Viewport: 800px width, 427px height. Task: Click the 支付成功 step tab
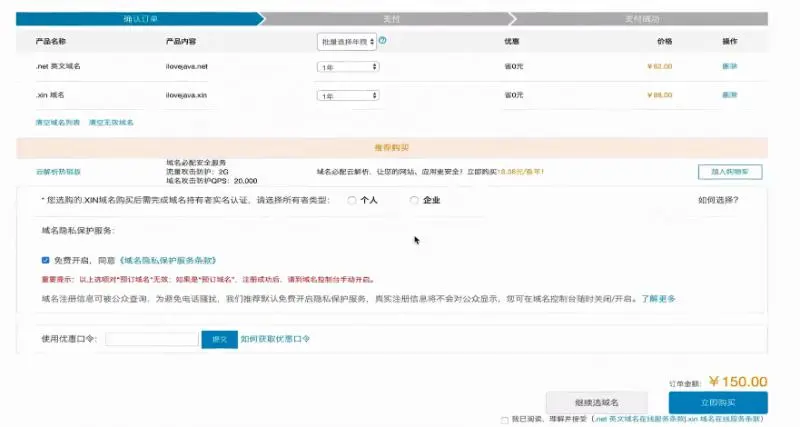(x=642, y=19)
